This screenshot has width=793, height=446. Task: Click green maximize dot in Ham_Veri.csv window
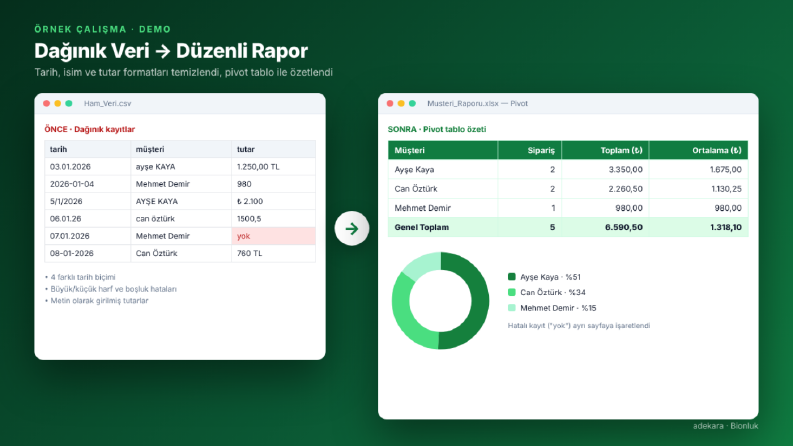69,103
